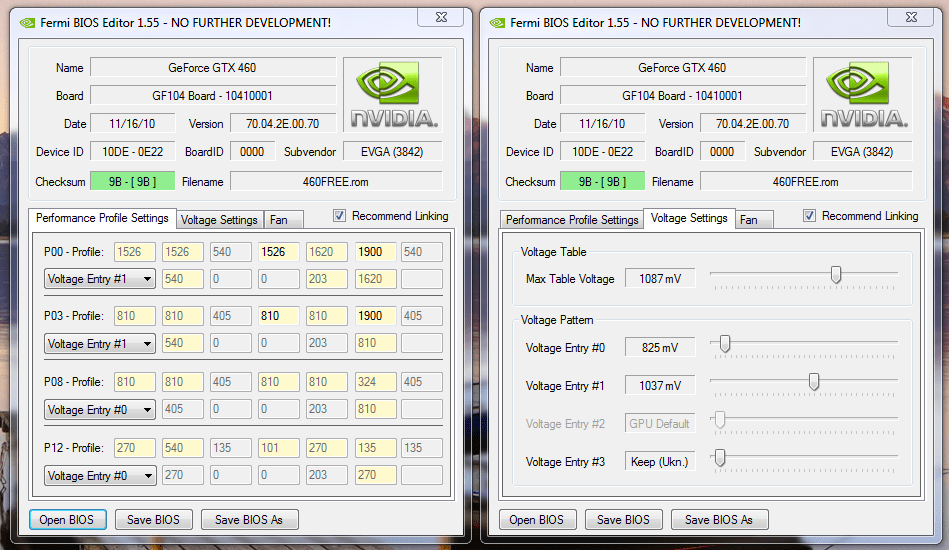The image size is (949, 550).
Task: Switch to Fan tab in left window
Action: (283, 220)
